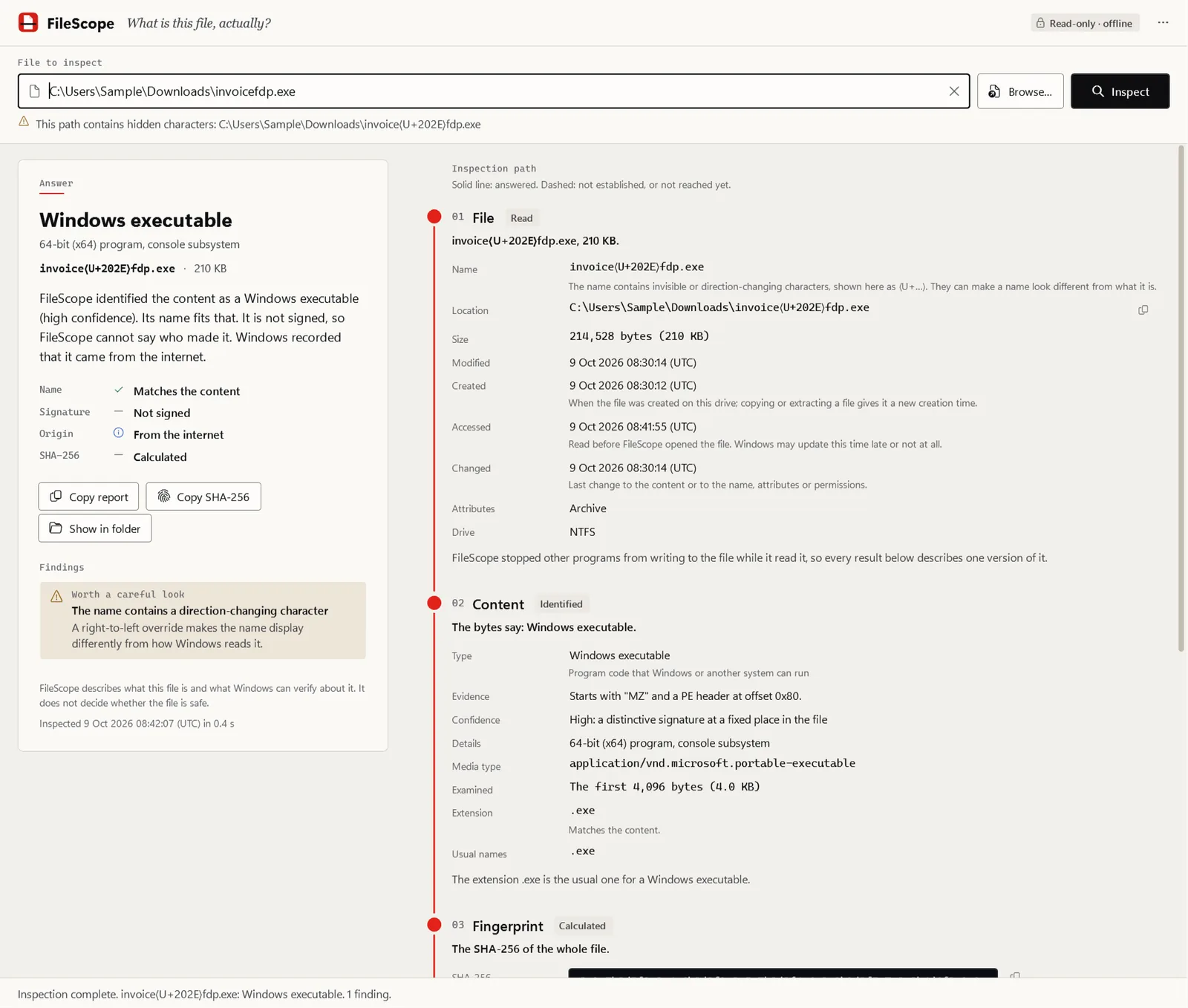Click the file document icon in path field
This screenshot has height=1008, width=1188.
tap(34, 91)
